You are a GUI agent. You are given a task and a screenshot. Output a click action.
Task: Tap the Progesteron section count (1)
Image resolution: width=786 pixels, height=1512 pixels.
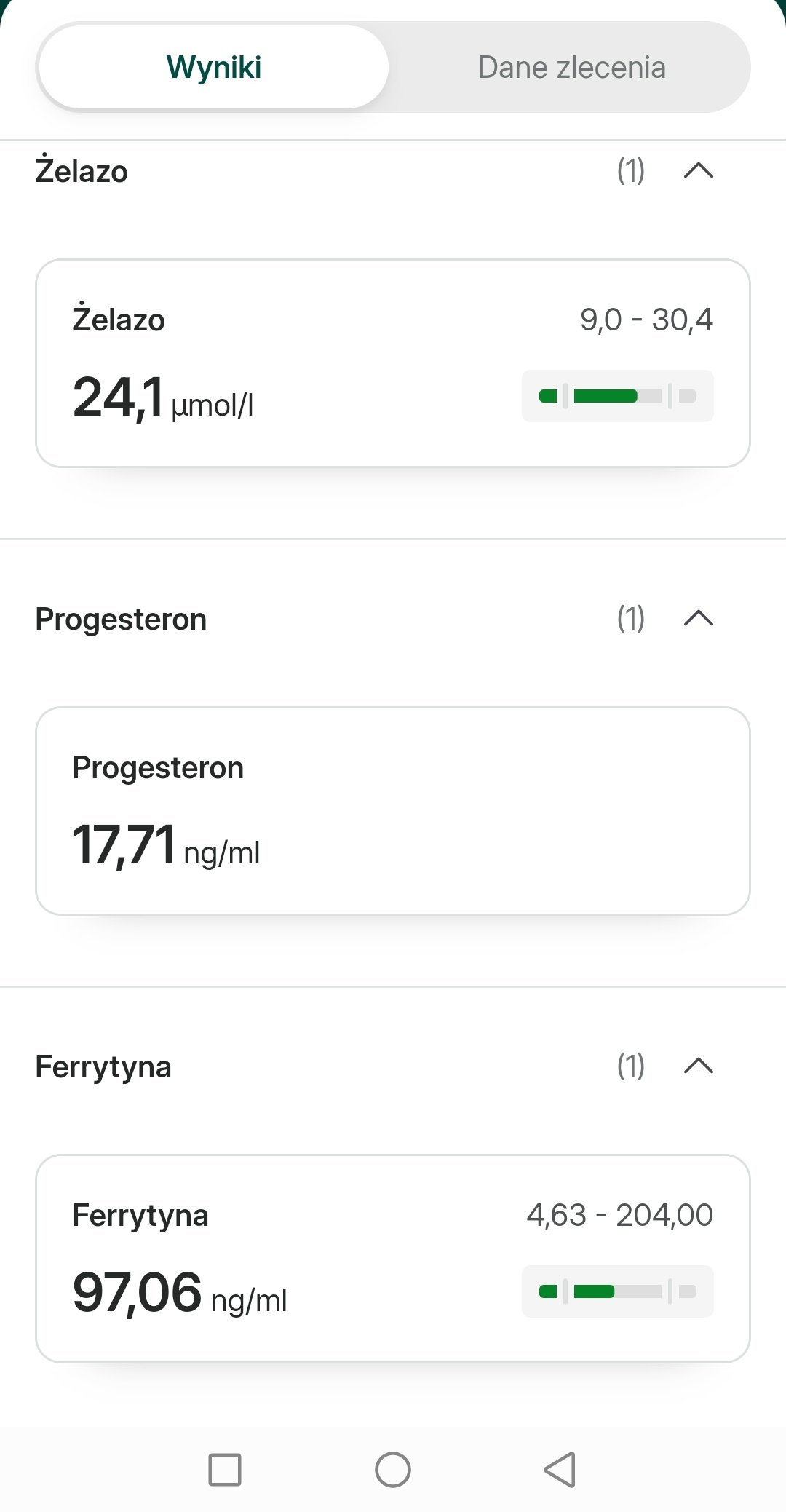click(x=631, y=619)
